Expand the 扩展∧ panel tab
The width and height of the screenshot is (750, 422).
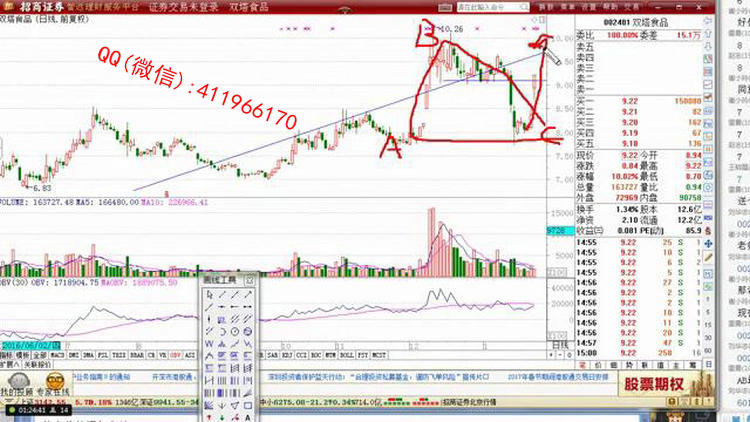click(x=10, y=364)
